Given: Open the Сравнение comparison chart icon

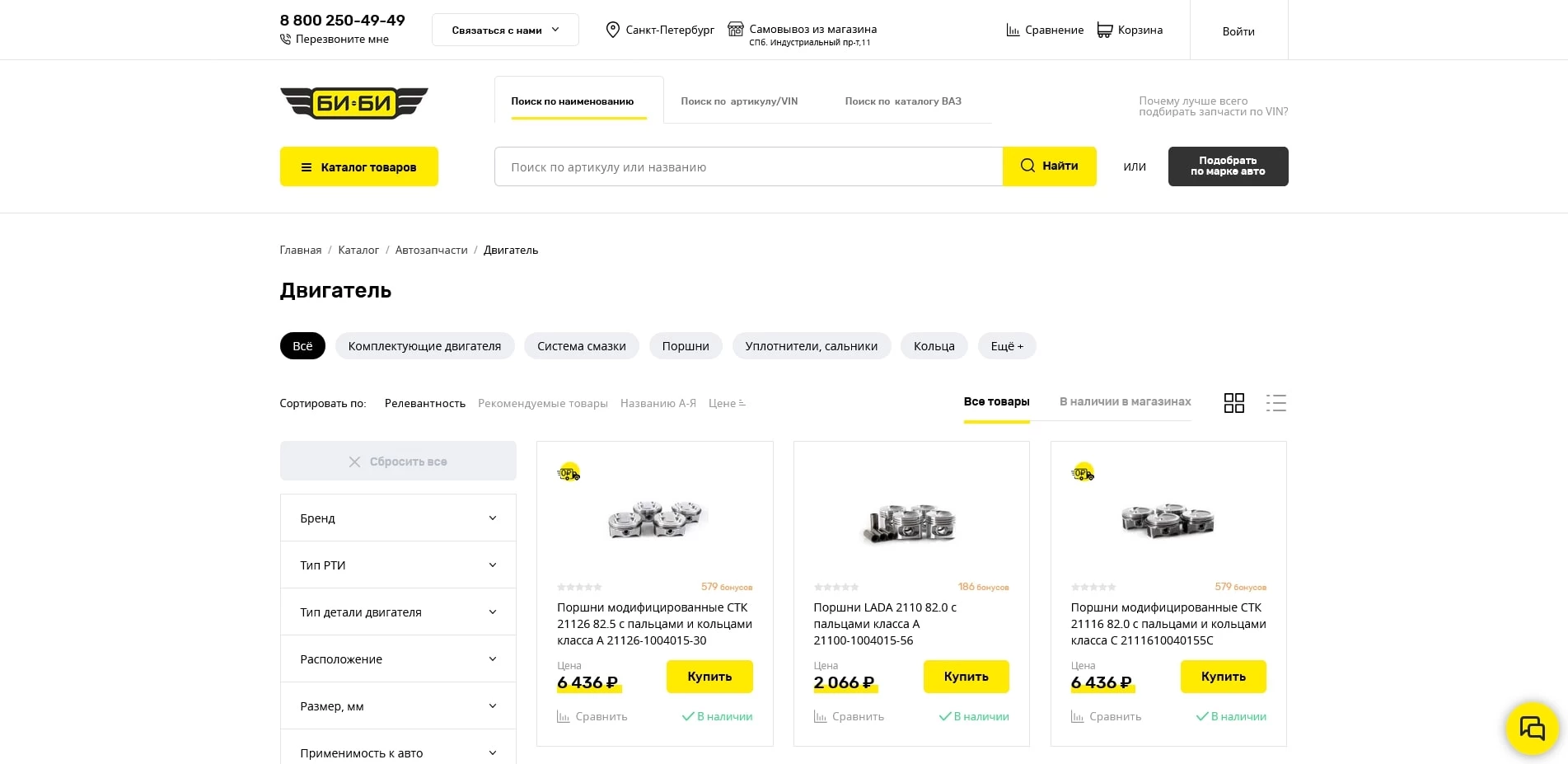Looking at the screenshot, I should 1013,30.
